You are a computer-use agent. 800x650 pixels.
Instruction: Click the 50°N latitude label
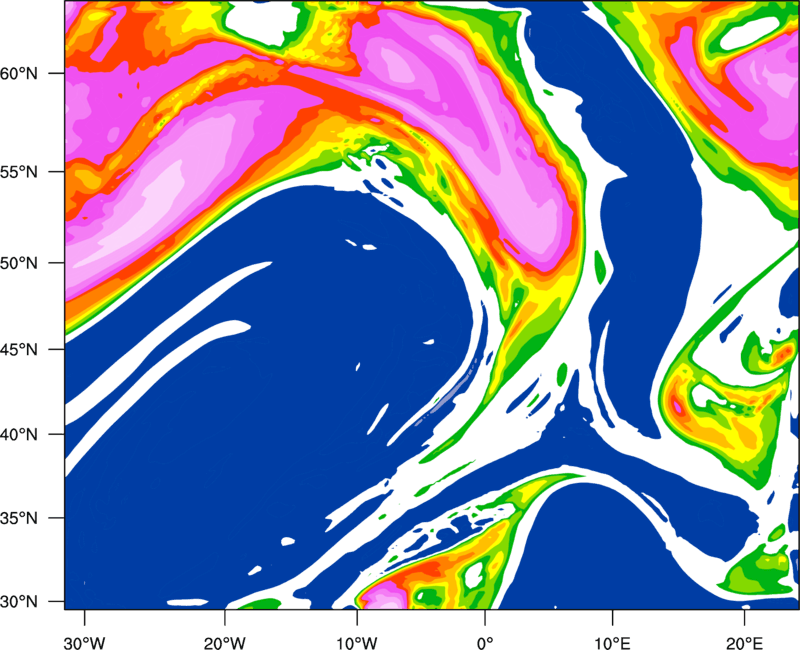[x=19, y=263]
